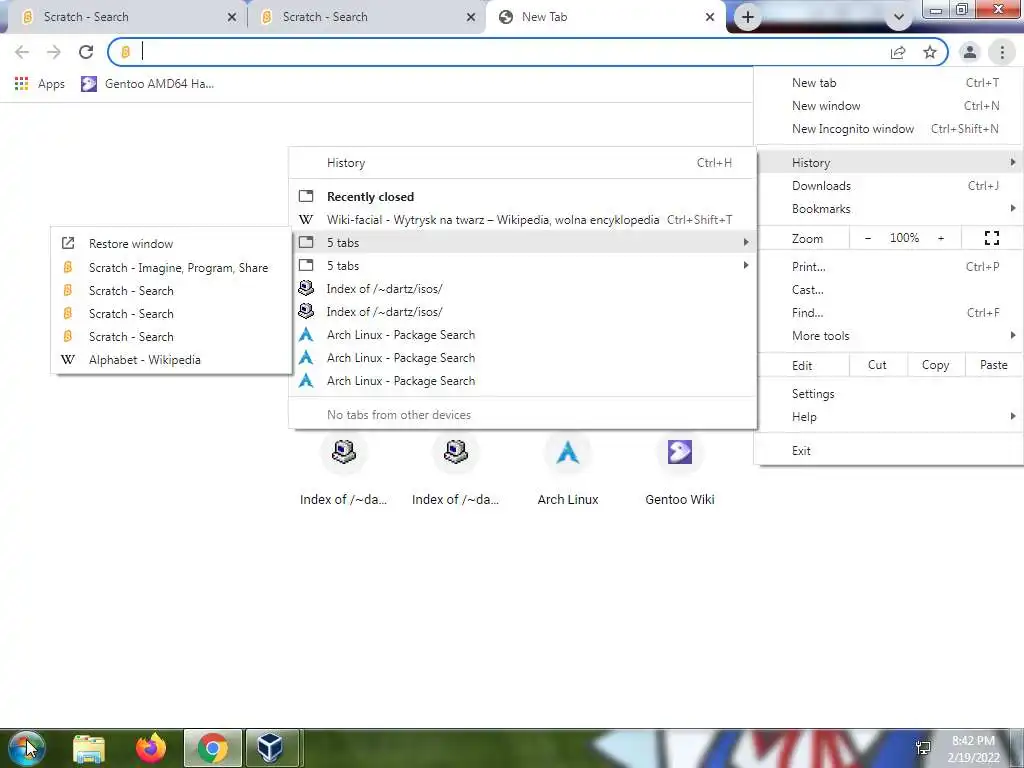1024x768 pixels.
Task: Click the Cut button in Edit row
Action: pyautogui.click(x=878, y=365)
